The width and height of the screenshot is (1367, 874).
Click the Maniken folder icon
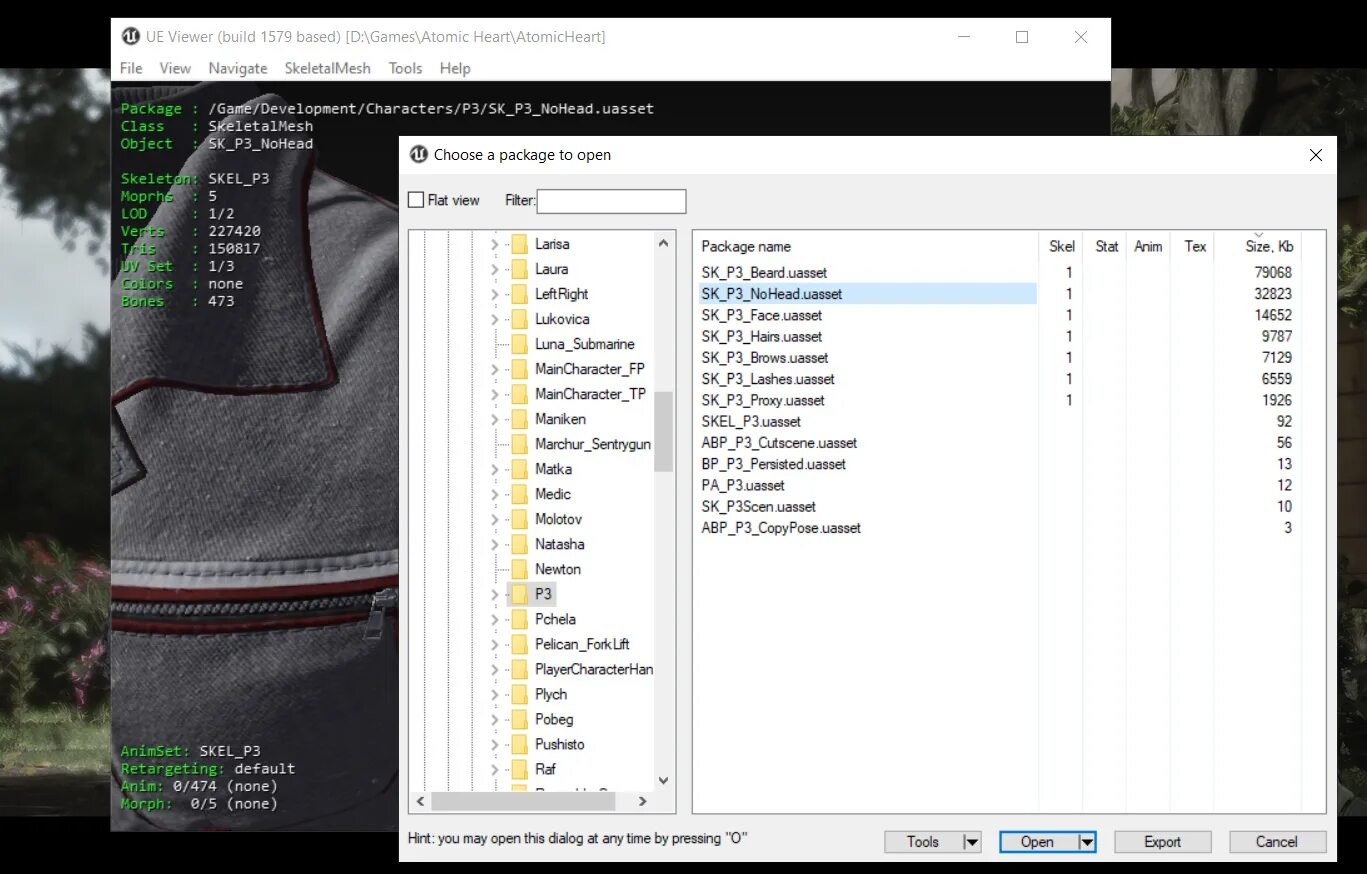519,419
